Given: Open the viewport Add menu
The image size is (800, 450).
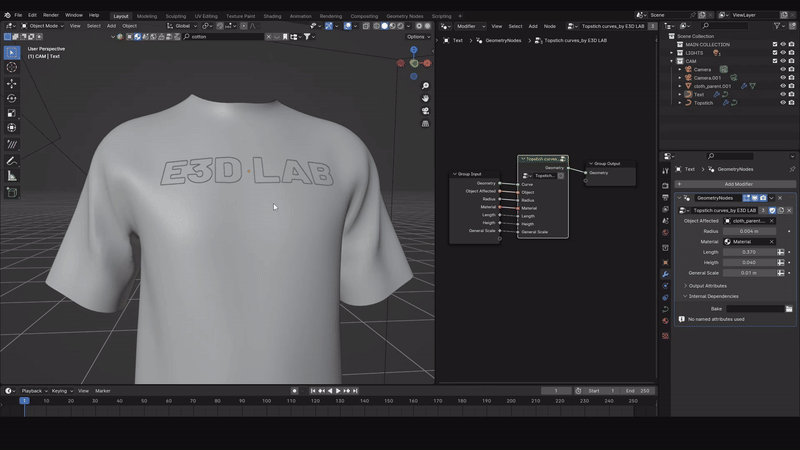Looking at the screenshot, I should [x=111, y=26].
